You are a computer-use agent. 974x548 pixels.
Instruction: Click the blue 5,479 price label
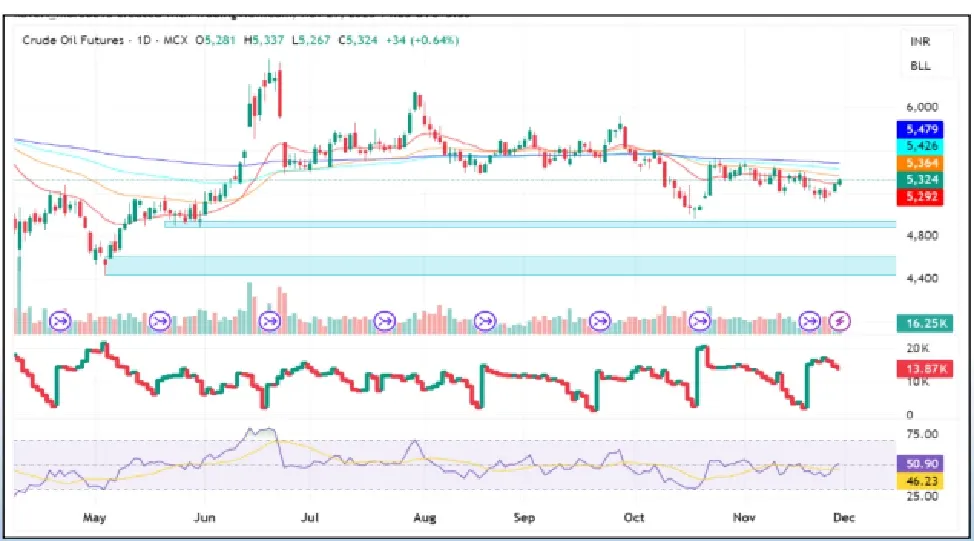pyautogui.click(x=921, y=129)
